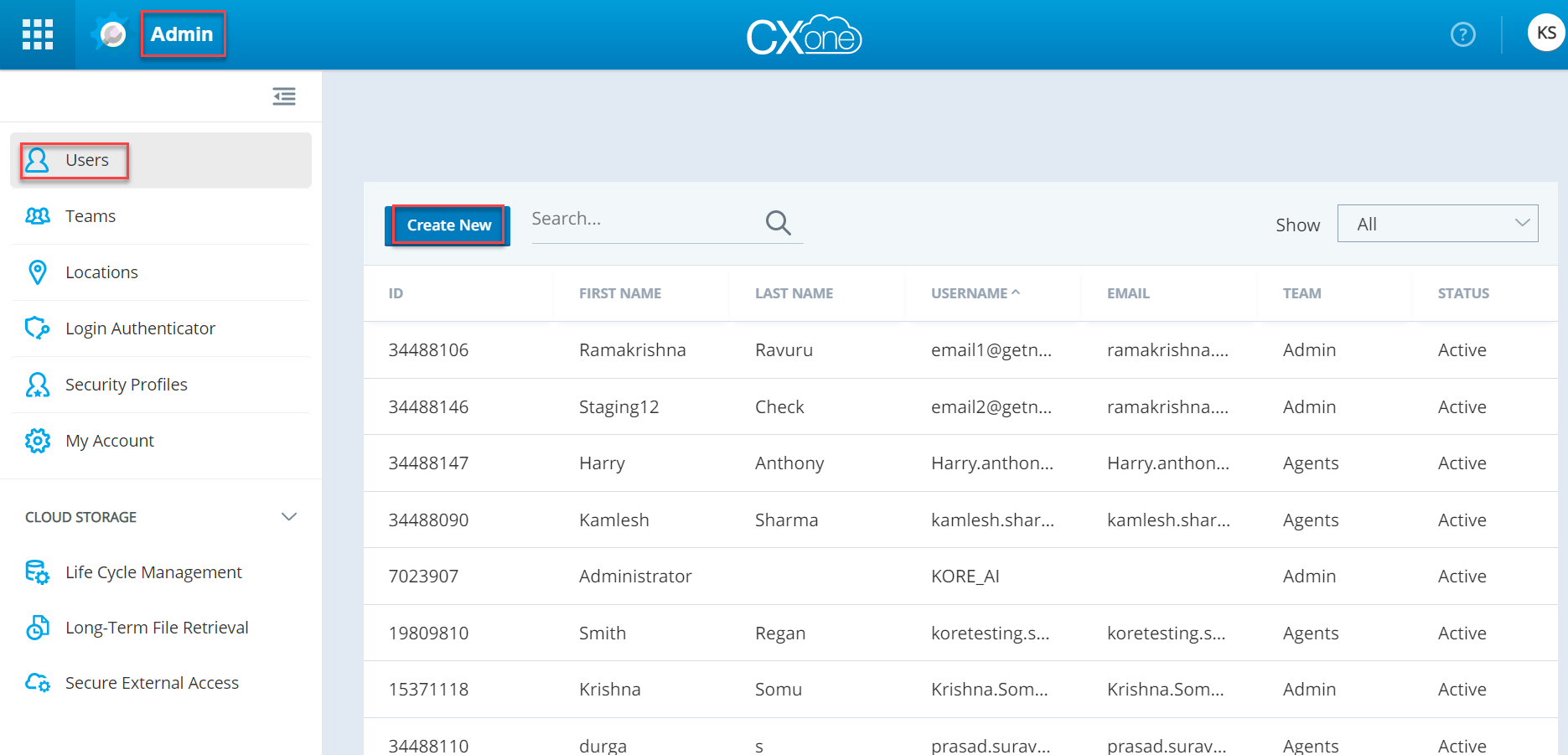Open Secure External Access link

pos(152,683)
